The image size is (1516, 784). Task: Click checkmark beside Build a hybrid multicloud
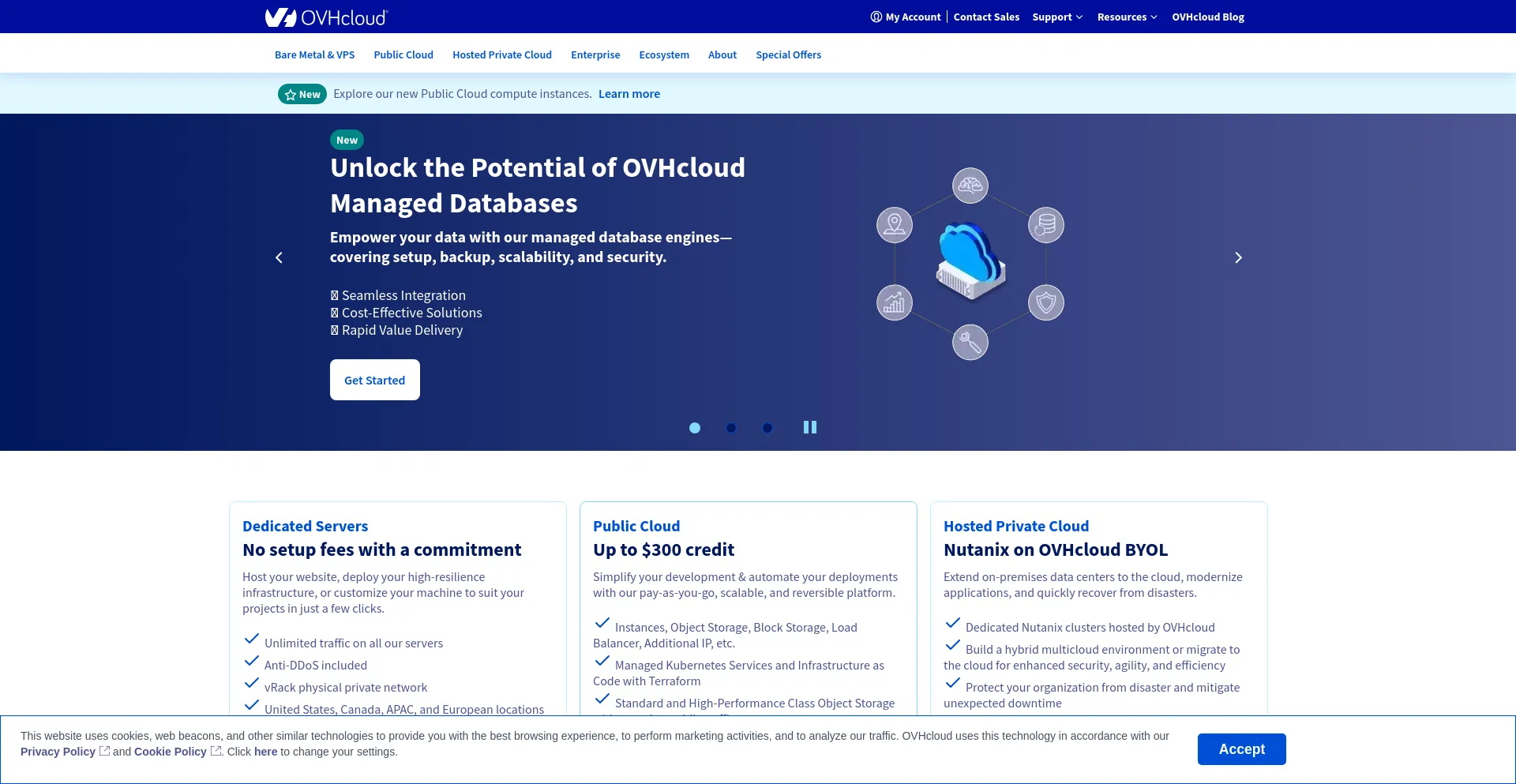[953, 645]
